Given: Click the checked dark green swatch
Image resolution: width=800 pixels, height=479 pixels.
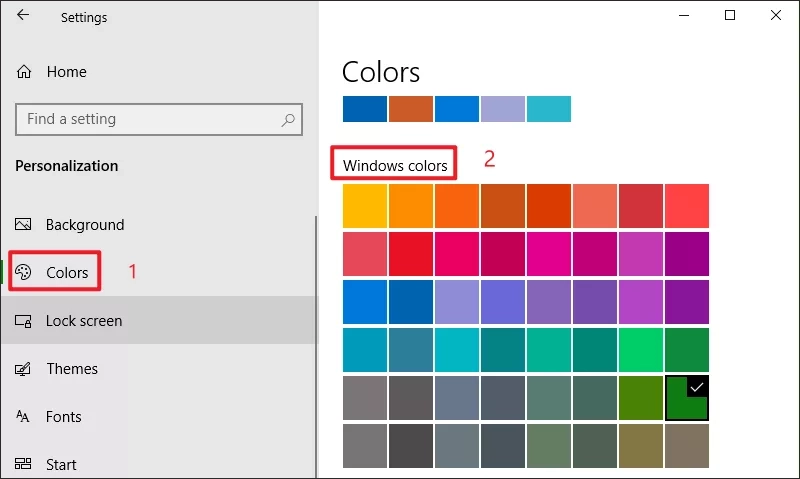Looking at the screenshot, I should 687,398.
